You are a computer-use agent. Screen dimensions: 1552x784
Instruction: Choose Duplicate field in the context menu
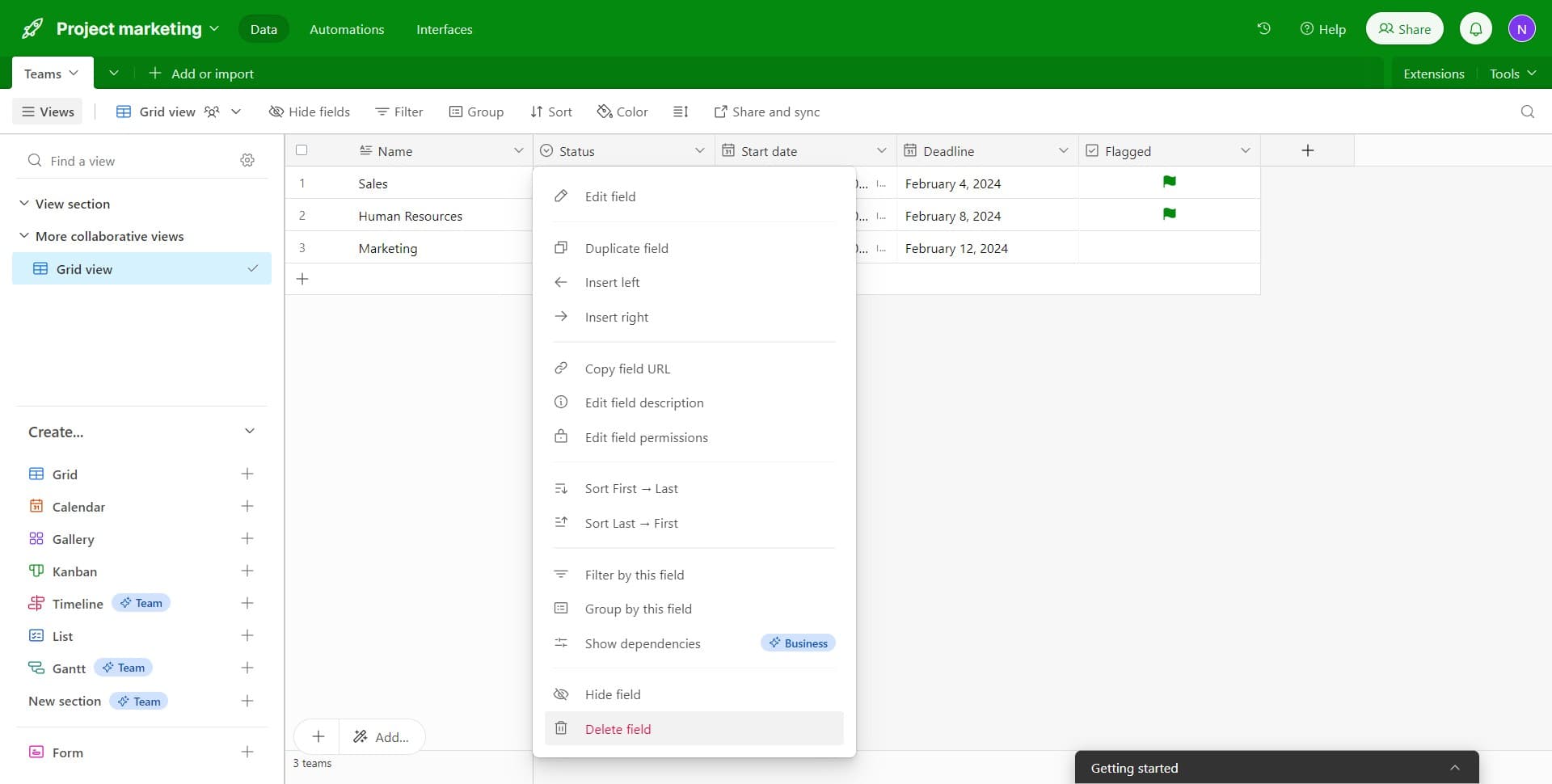[x=626, y=248]
